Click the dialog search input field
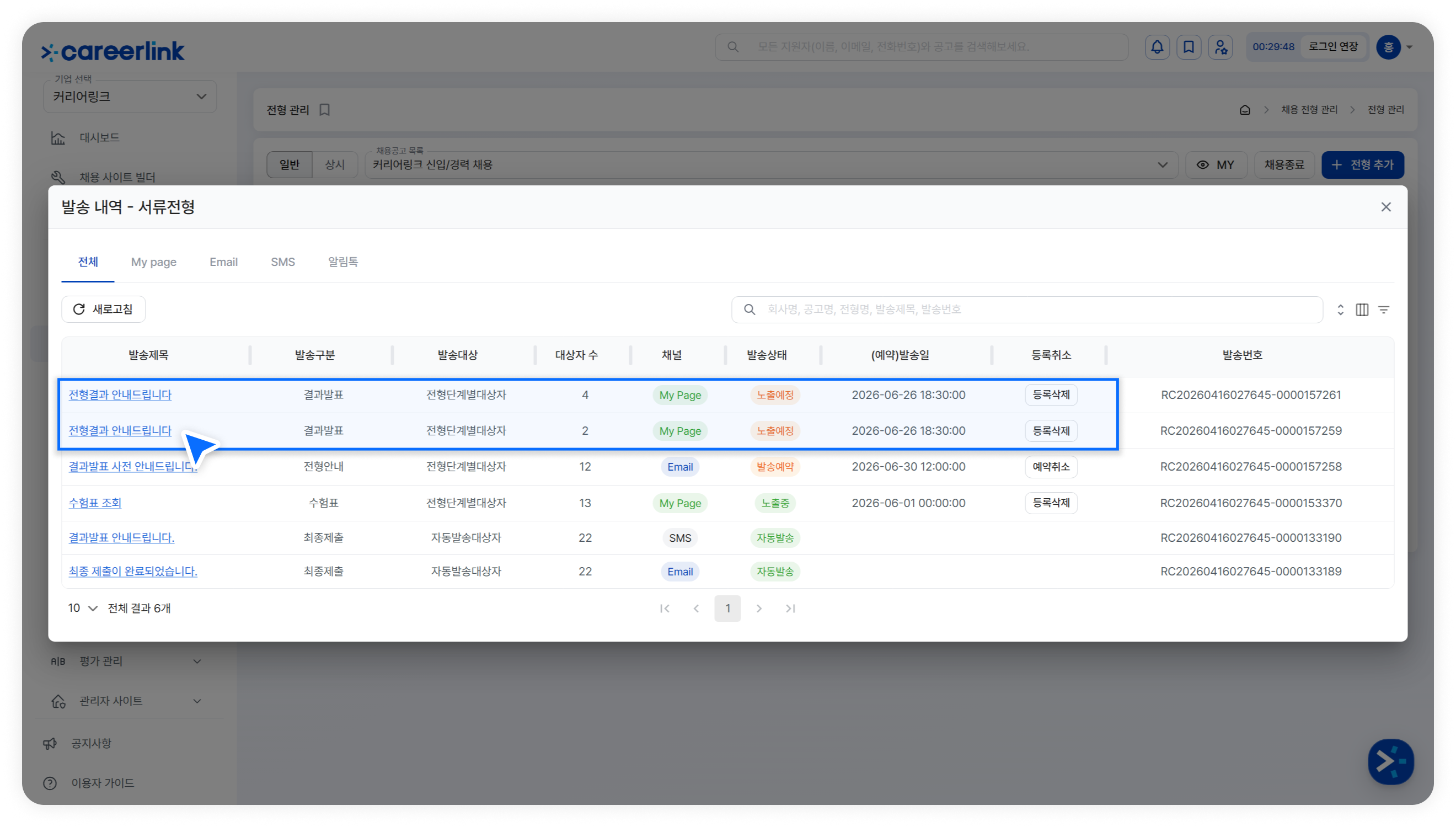 [x=1027, y=310]
